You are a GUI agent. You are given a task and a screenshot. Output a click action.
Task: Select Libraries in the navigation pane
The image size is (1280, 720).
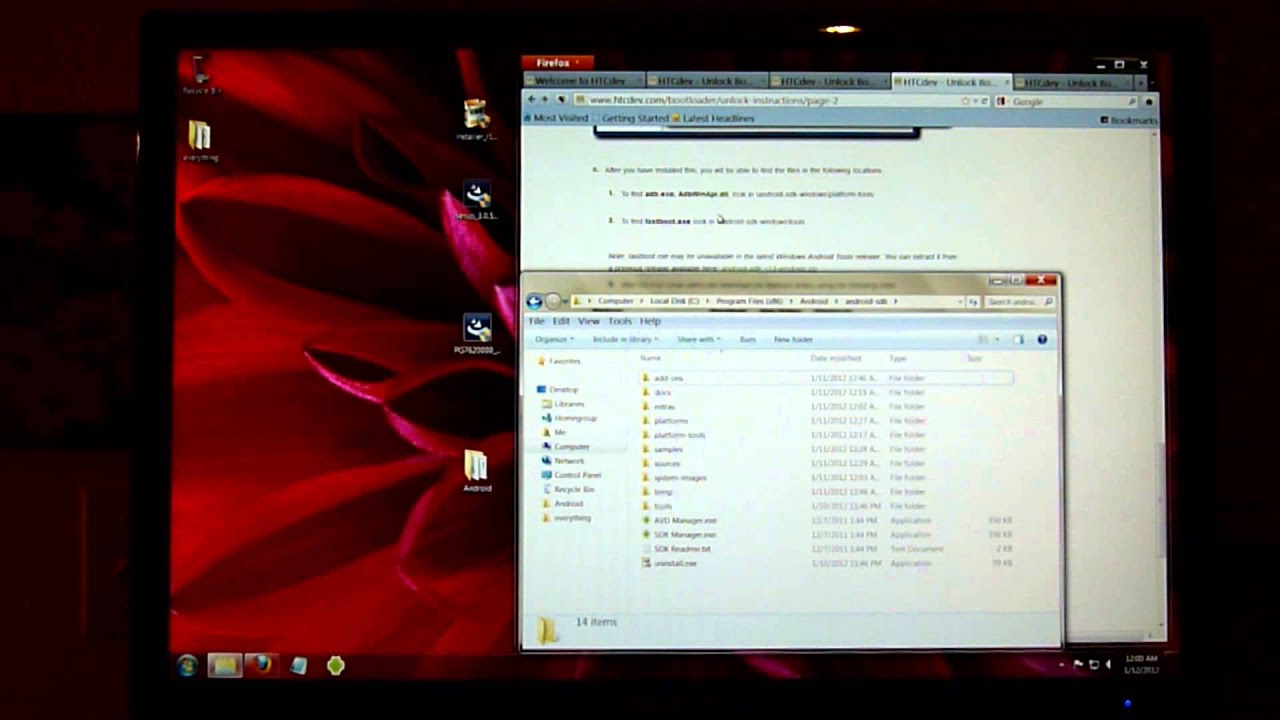[563, 404]
